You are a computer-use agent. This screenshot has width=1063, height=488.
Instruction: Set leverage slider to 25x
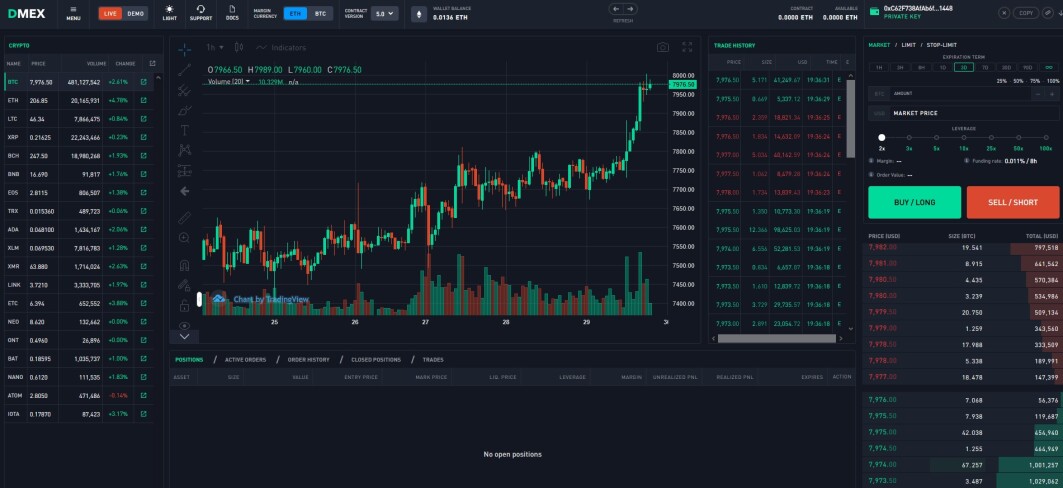coord(991,138)
